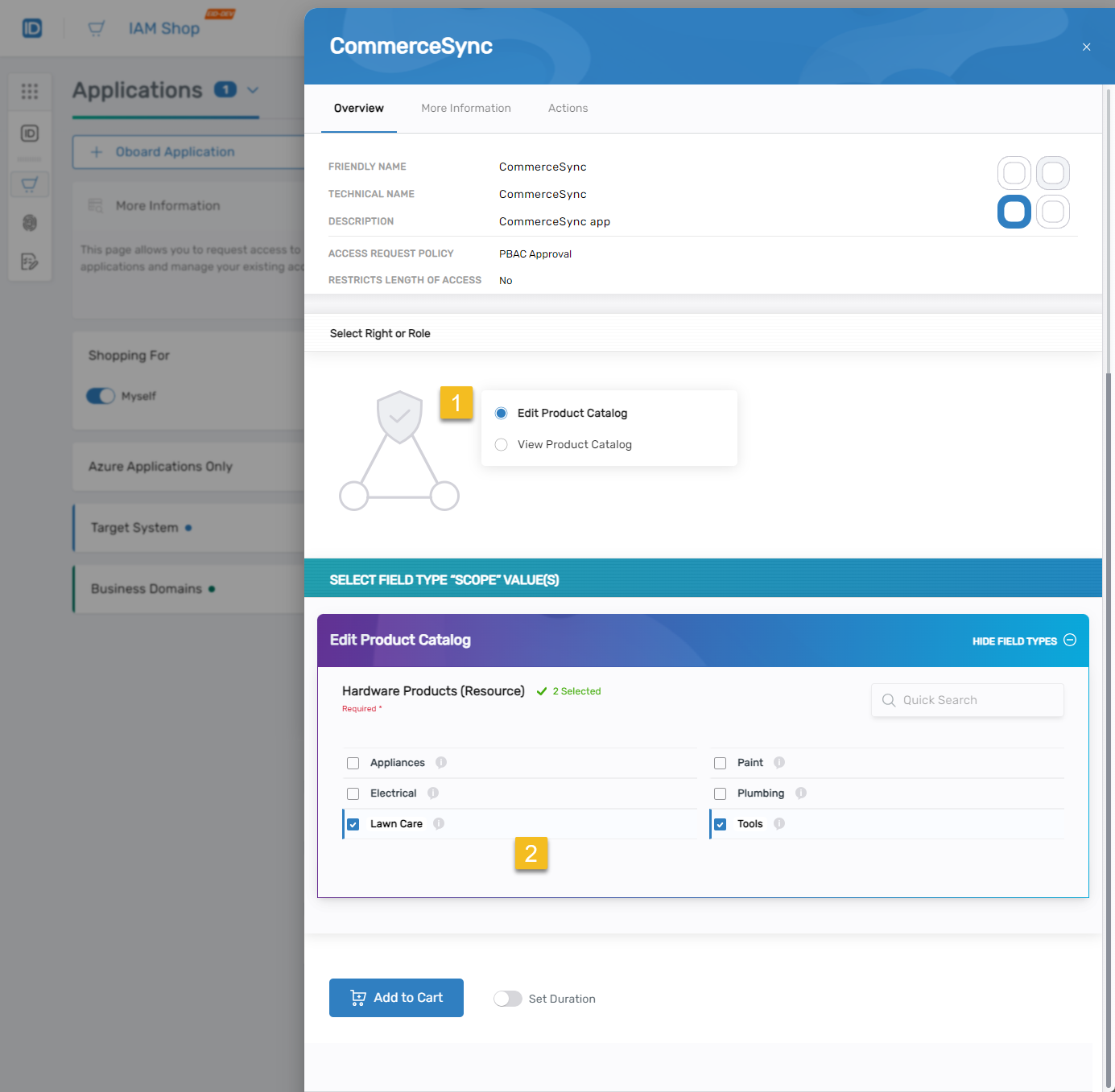
Task: Select the View Product Catalog radio option
Action: point(502,445)
